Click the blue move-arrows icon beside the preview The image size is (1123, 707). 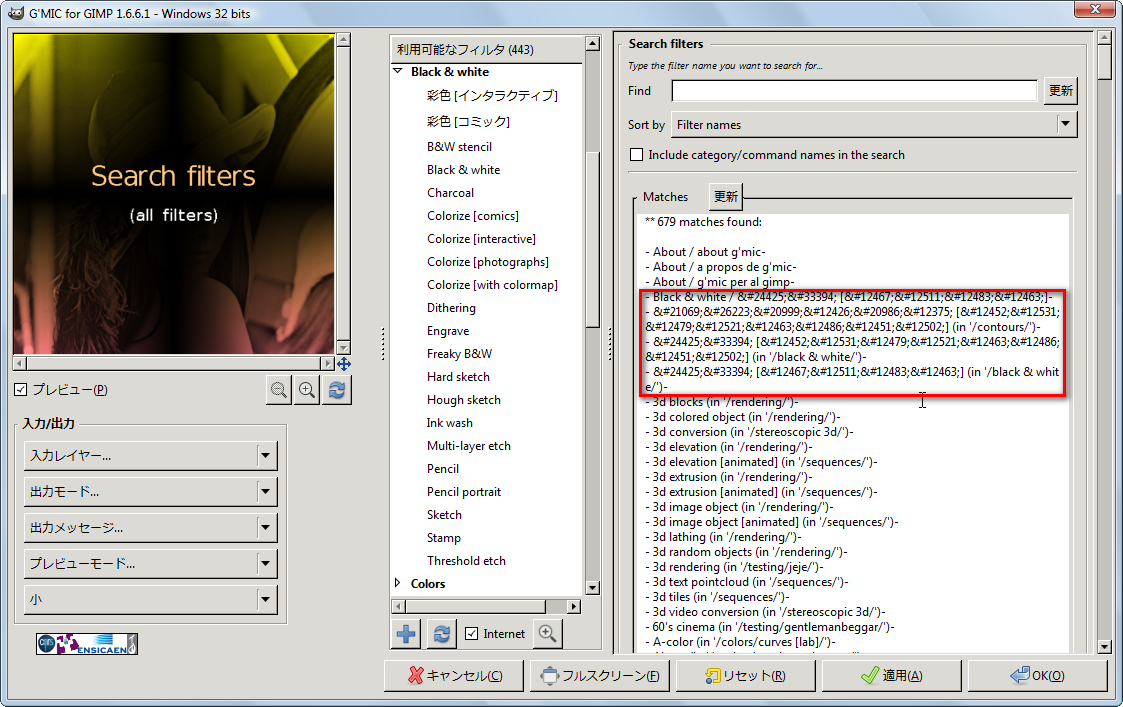pos(344,364)
